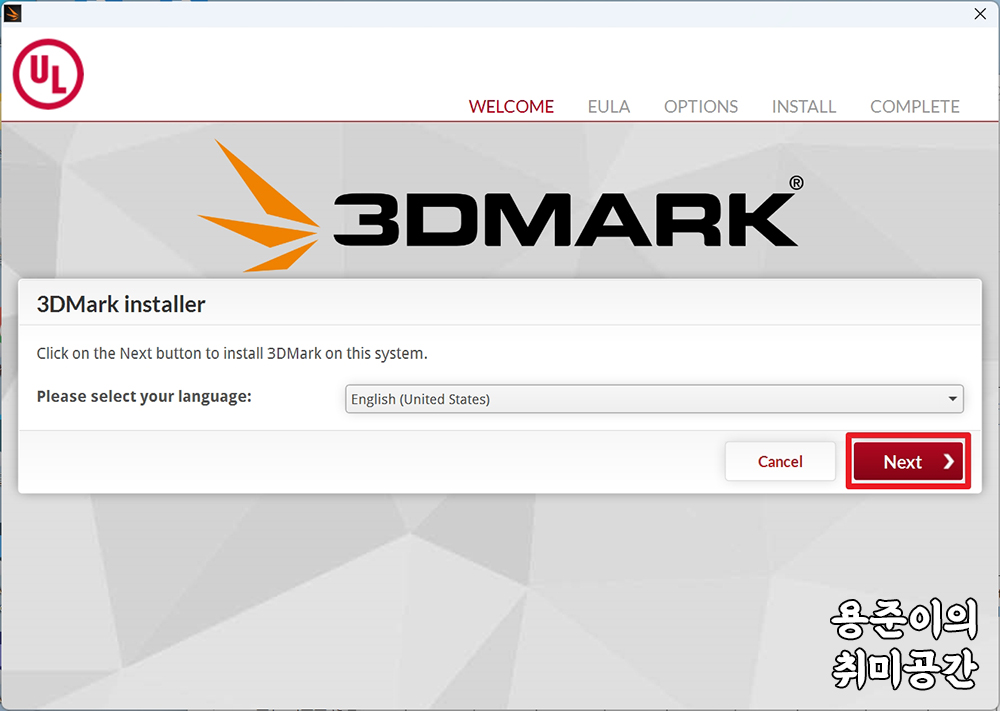Select the WELCOME step tab
The width and height of the screenshot is (1000, 711).
[x=511, y=106]
